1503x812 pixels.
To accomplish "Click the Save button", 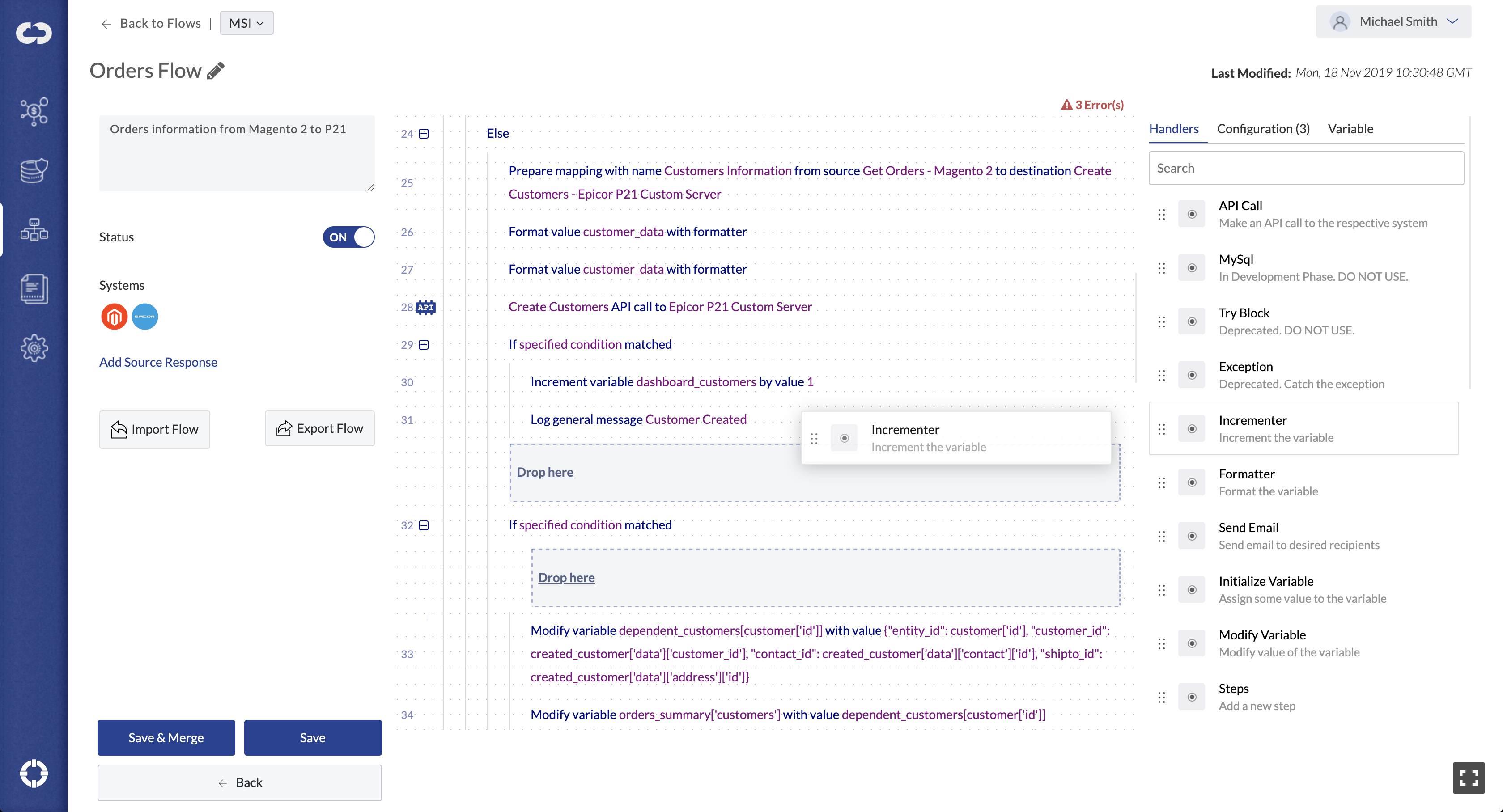I will [x=312, y=737].
